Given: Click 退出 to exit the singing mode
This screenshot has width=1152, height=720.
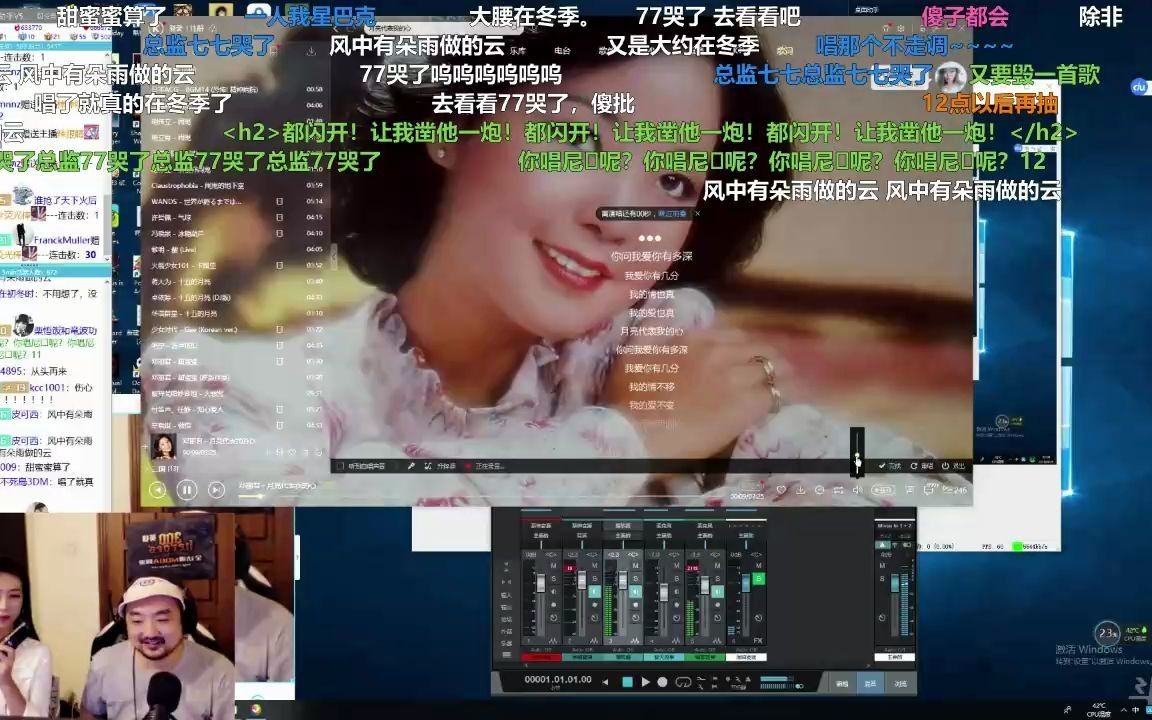Looking at the screenshot, I should (953, 466).
